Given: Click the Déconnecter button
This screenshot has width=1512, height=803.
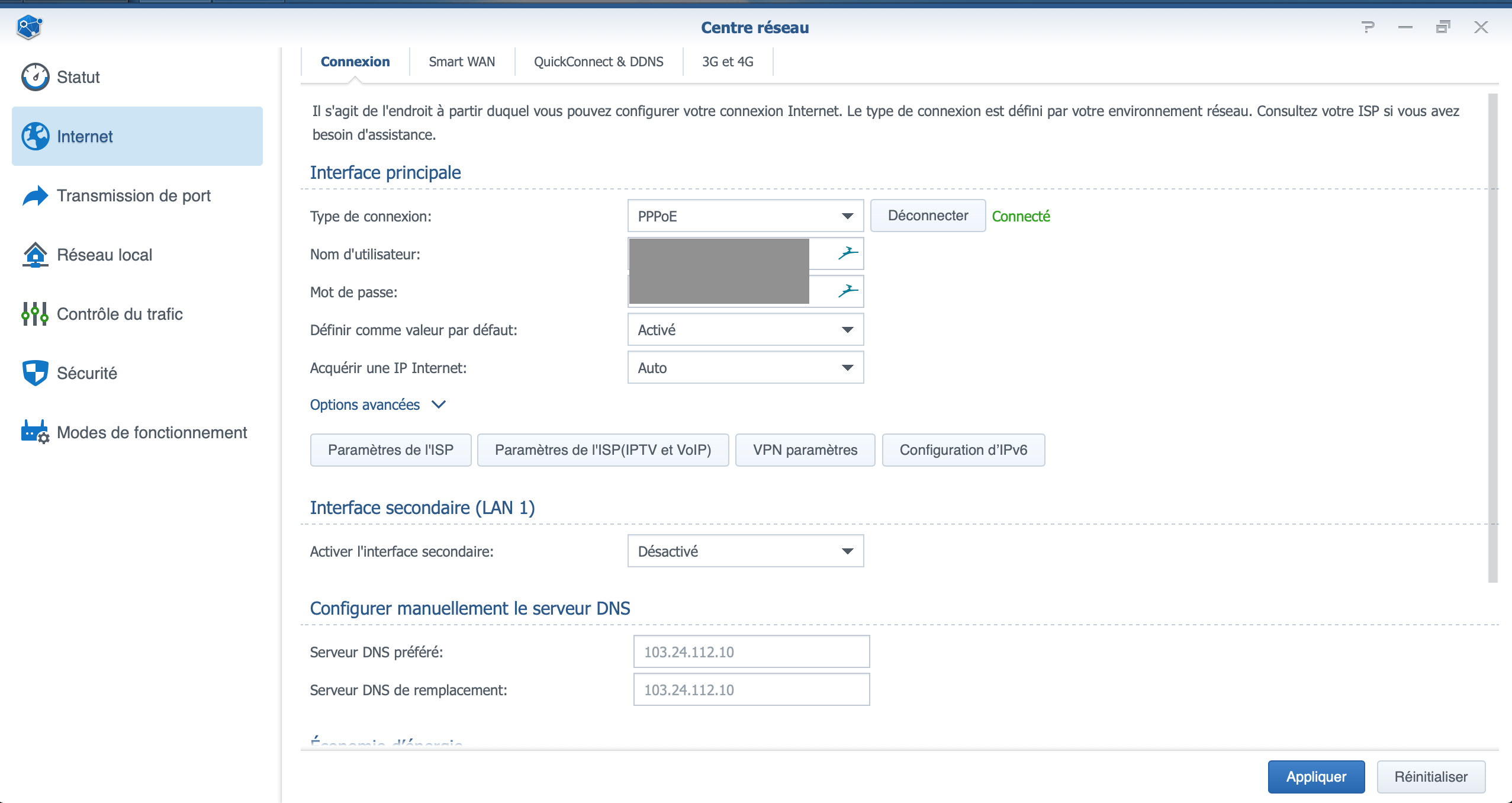Looking at the screenshot, I should tap(928, 216).
